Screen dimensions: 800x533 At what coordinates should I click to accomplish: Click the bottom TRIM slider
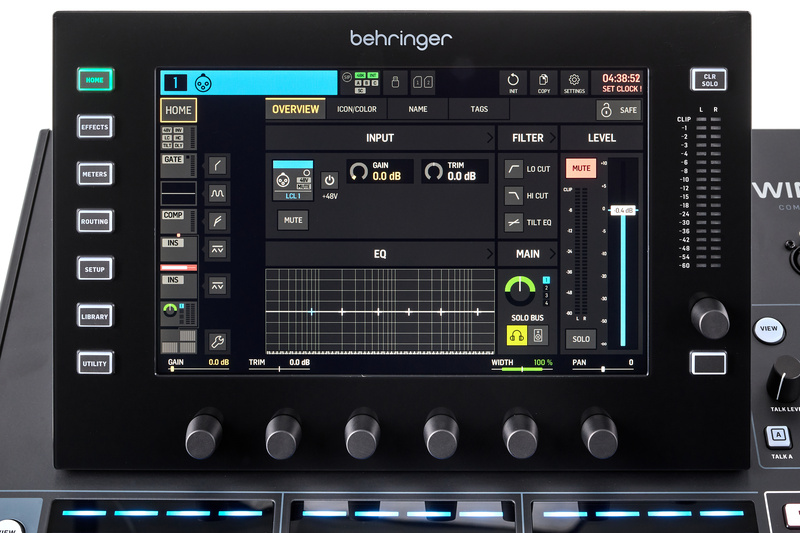click(279, 365)
